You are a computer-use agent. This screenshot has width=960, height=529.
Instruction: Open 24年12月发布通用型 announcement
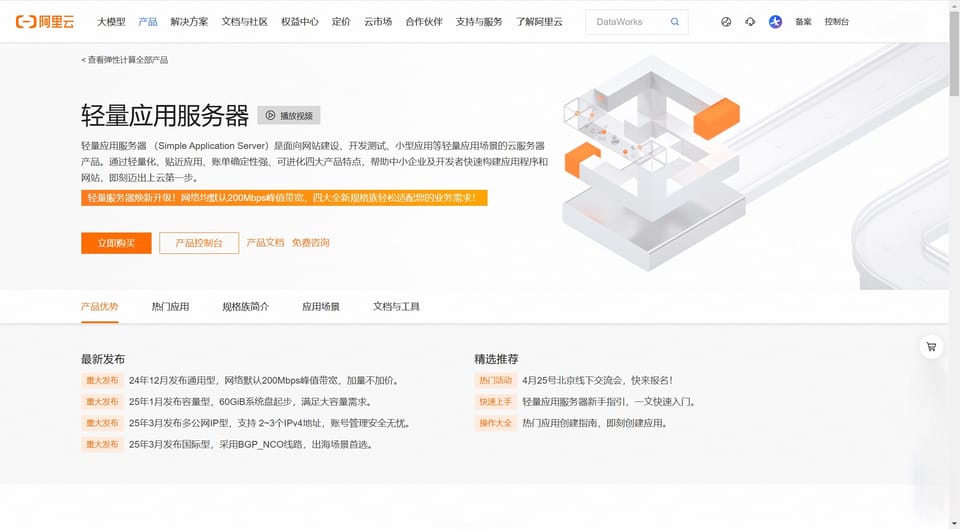[264, 380]
